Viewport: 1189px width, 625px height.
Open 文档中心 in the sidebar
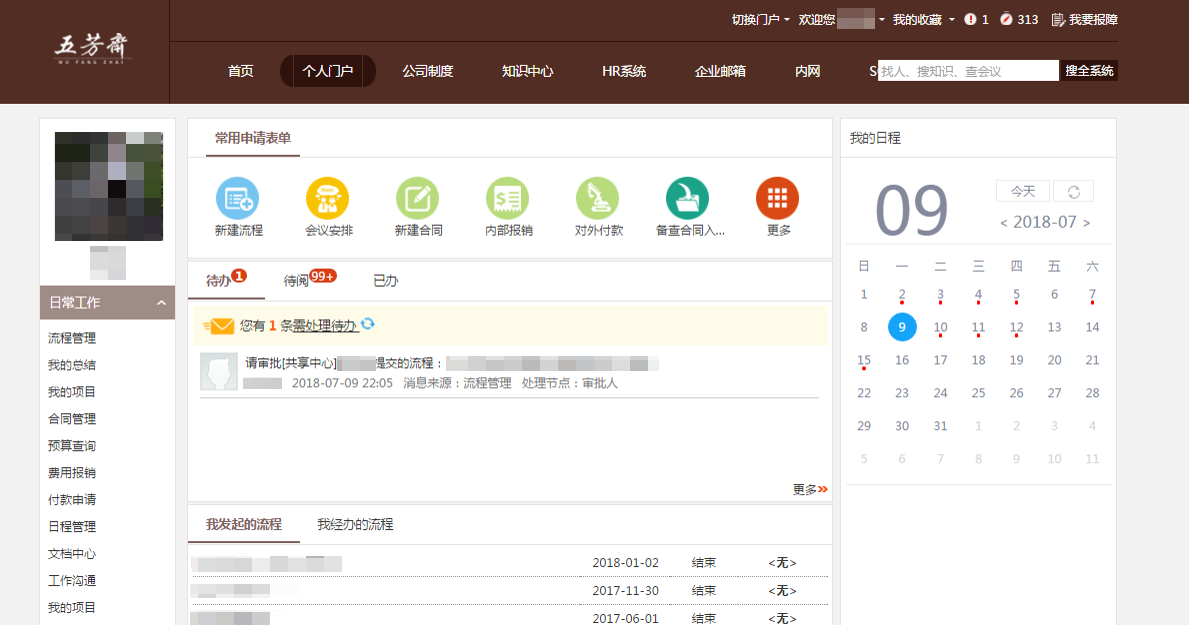71,554
